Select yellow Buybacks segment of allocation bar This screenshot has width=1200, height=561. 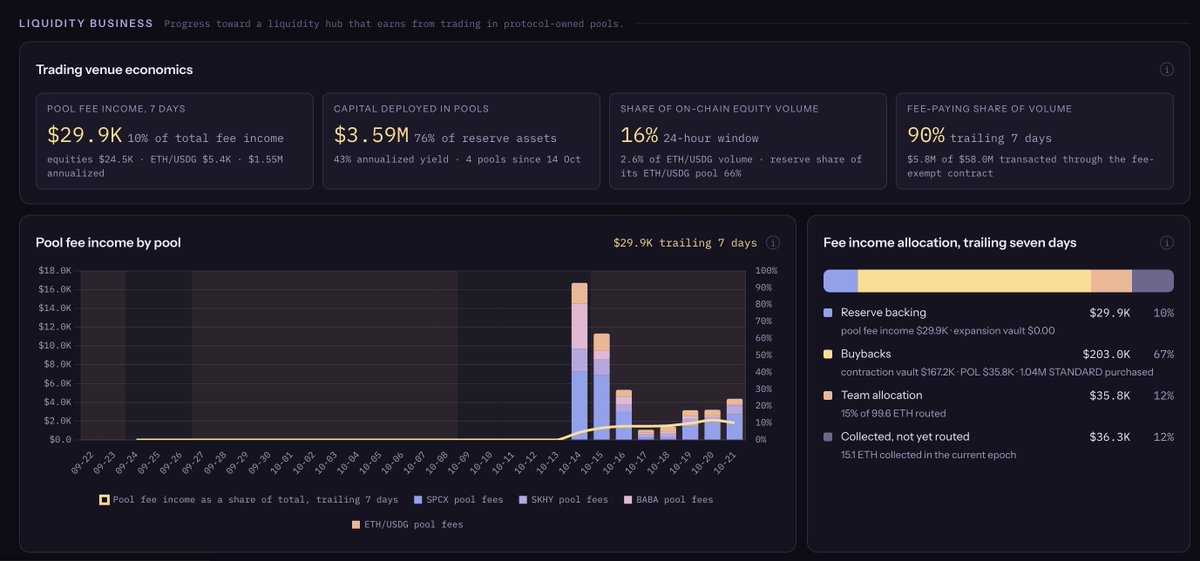pos(974,281)
